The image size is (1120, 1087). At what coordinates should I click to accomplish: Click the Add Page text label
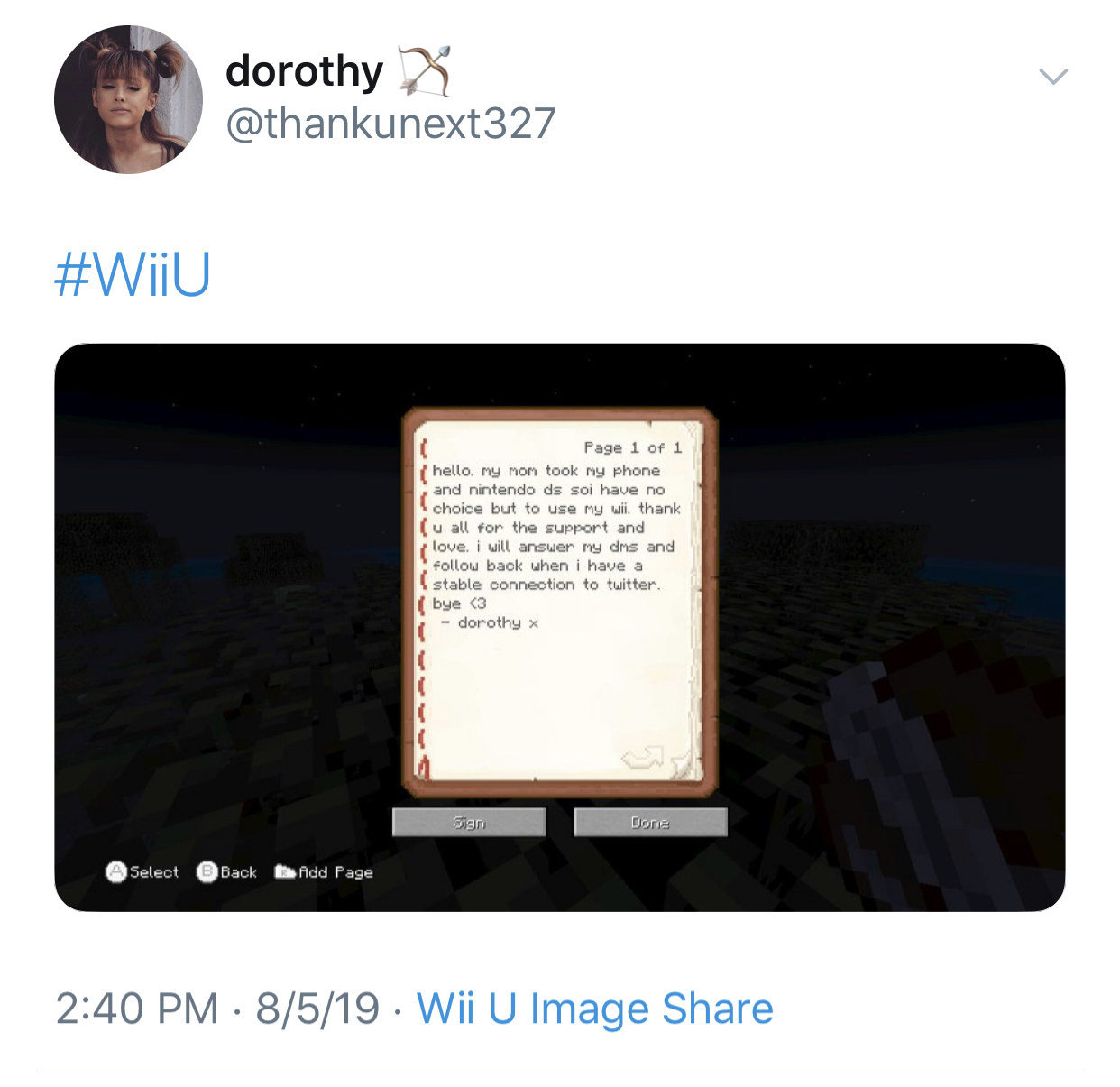click(x=335, y=872)
